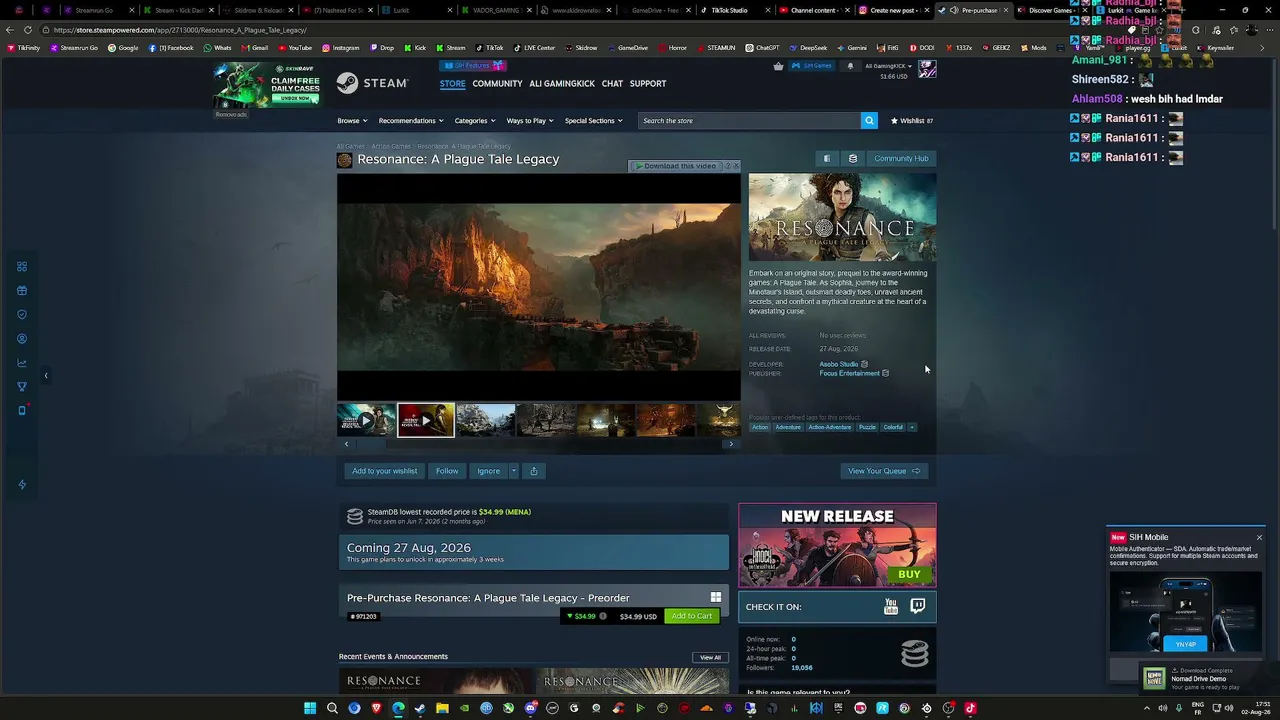Expand the Recommendations menu

tap(411, 120)
